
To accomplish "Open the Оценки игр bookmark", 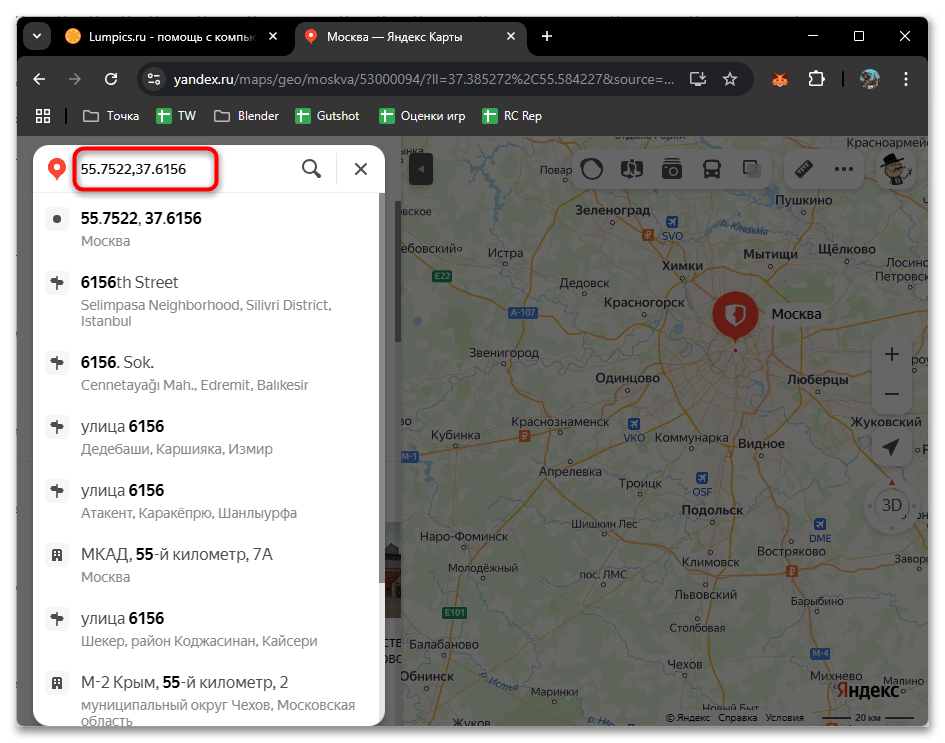I will pos(422,116).
